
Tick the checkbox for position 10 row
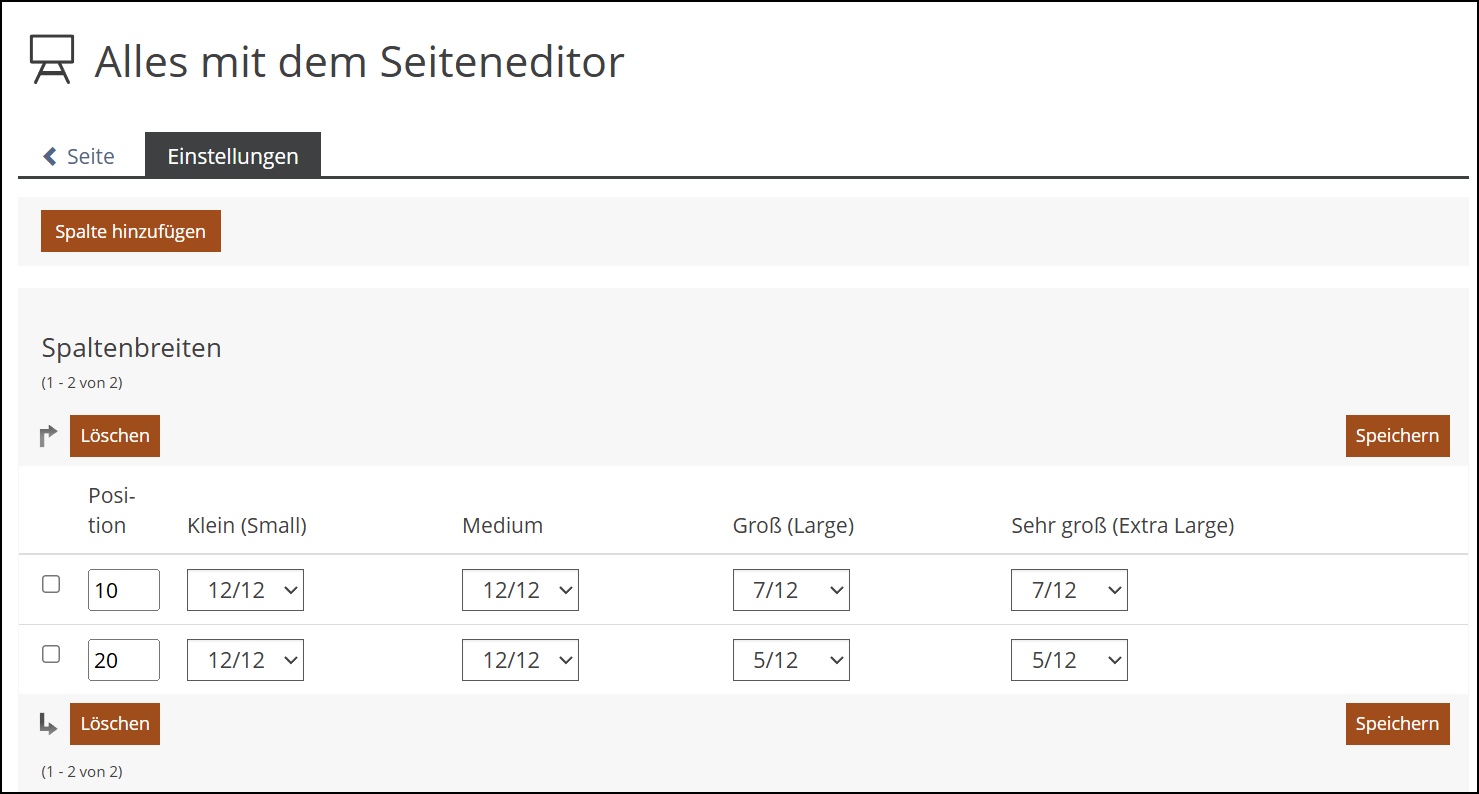51,585
